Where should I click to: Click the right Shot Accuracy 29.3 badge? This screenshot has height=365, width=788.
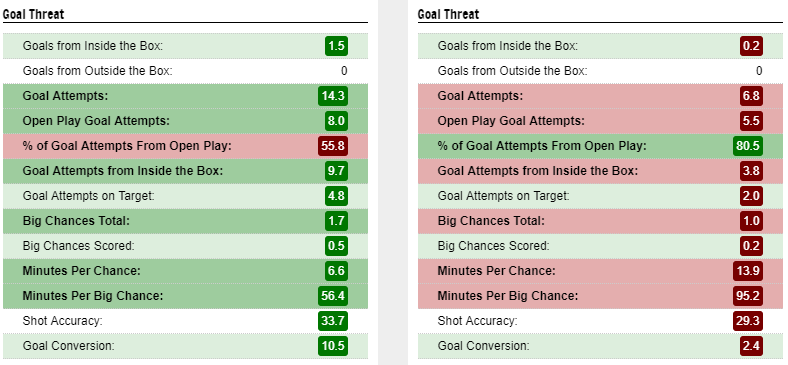[x=748, y=321]
